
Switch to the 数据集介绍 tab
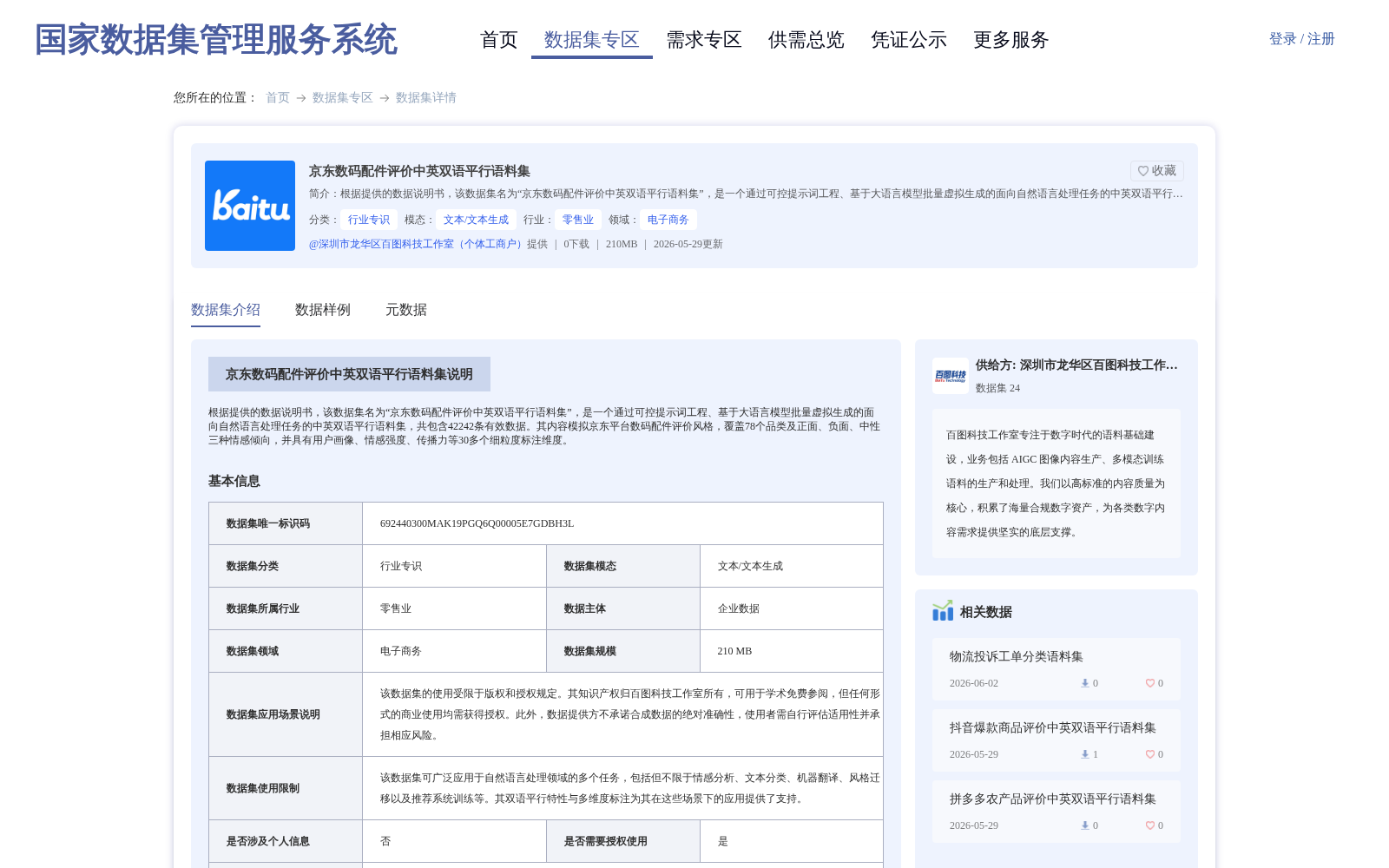tap(226, 310)
